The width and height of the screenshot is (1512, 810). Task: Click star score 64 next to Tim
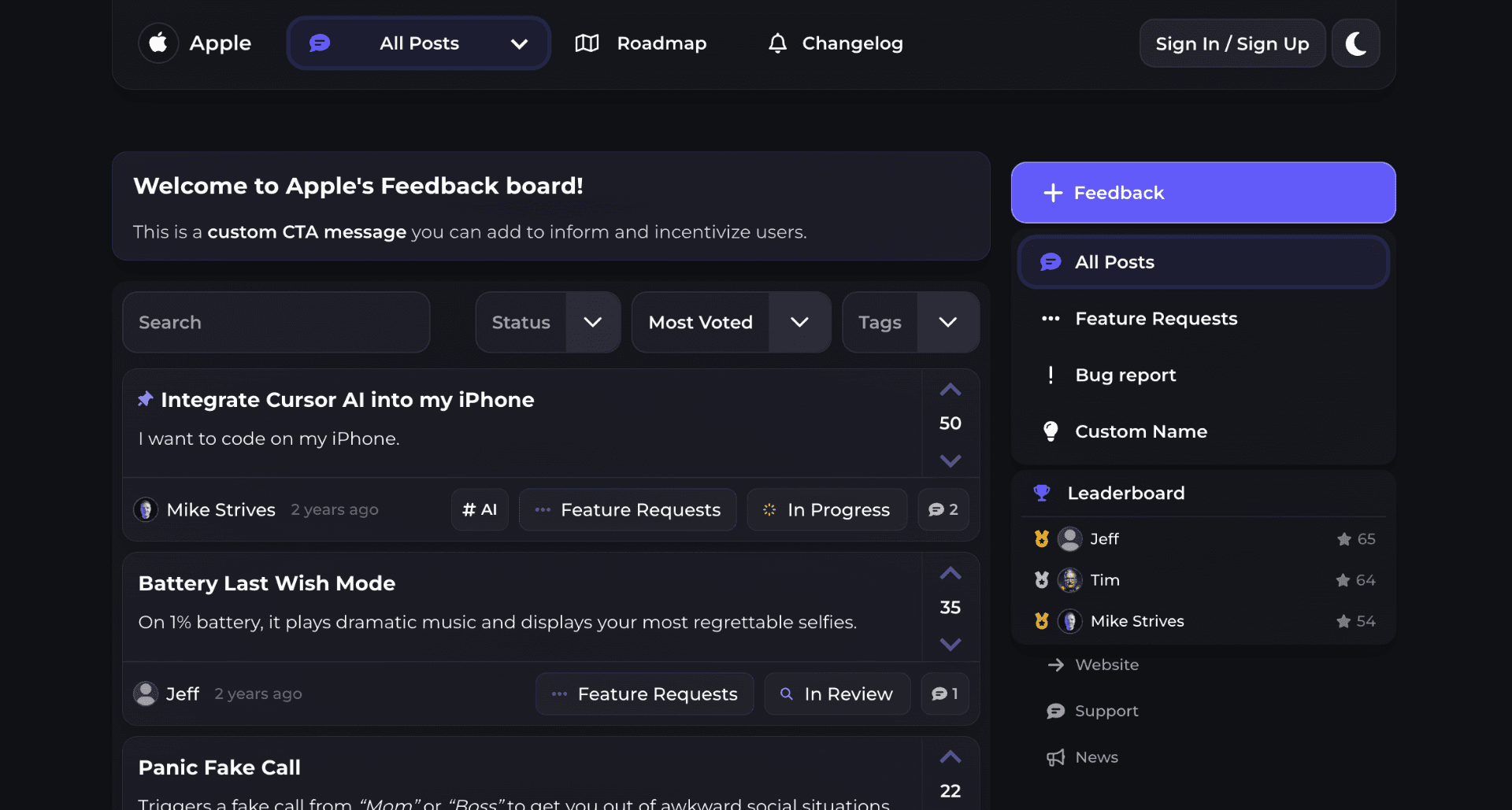tap(1355, 580)
